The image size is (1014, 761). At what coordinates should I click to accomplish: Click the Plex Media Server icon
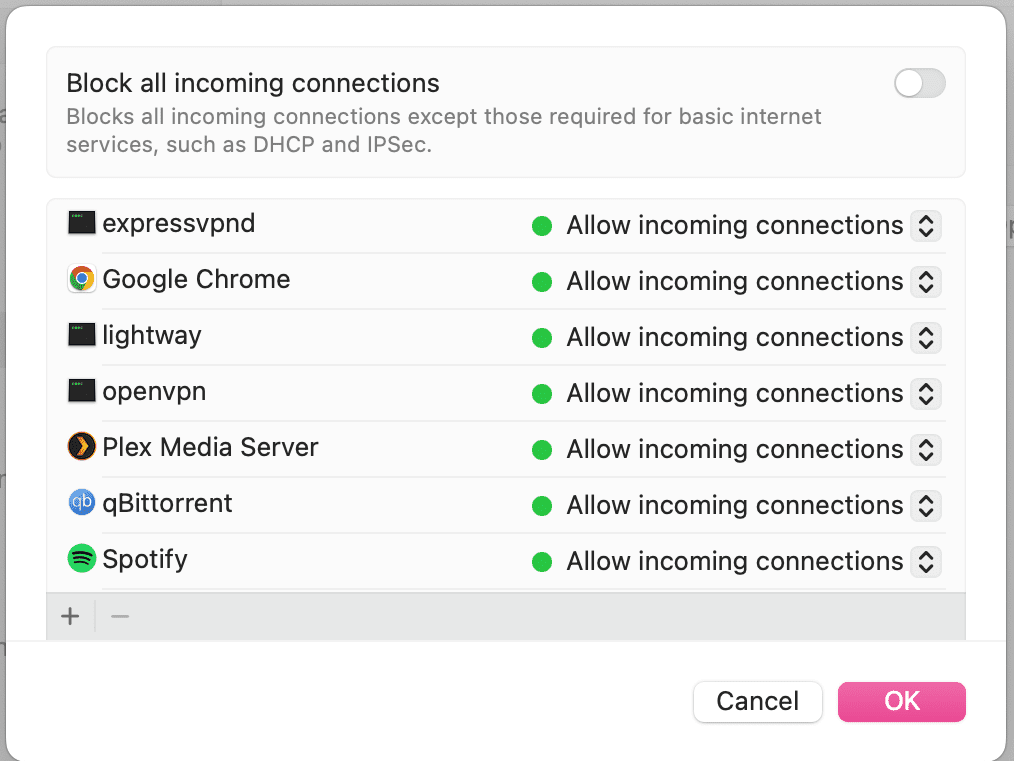tap(81, 447)
